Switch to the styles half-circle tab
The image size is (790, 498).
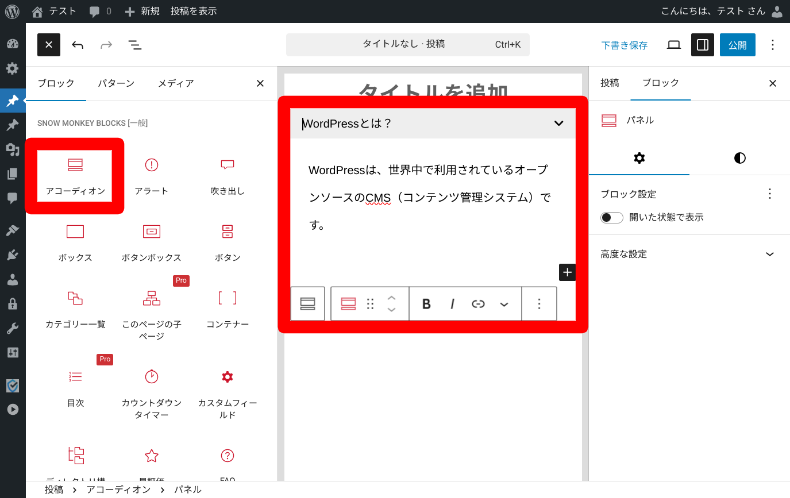(739, 158)
